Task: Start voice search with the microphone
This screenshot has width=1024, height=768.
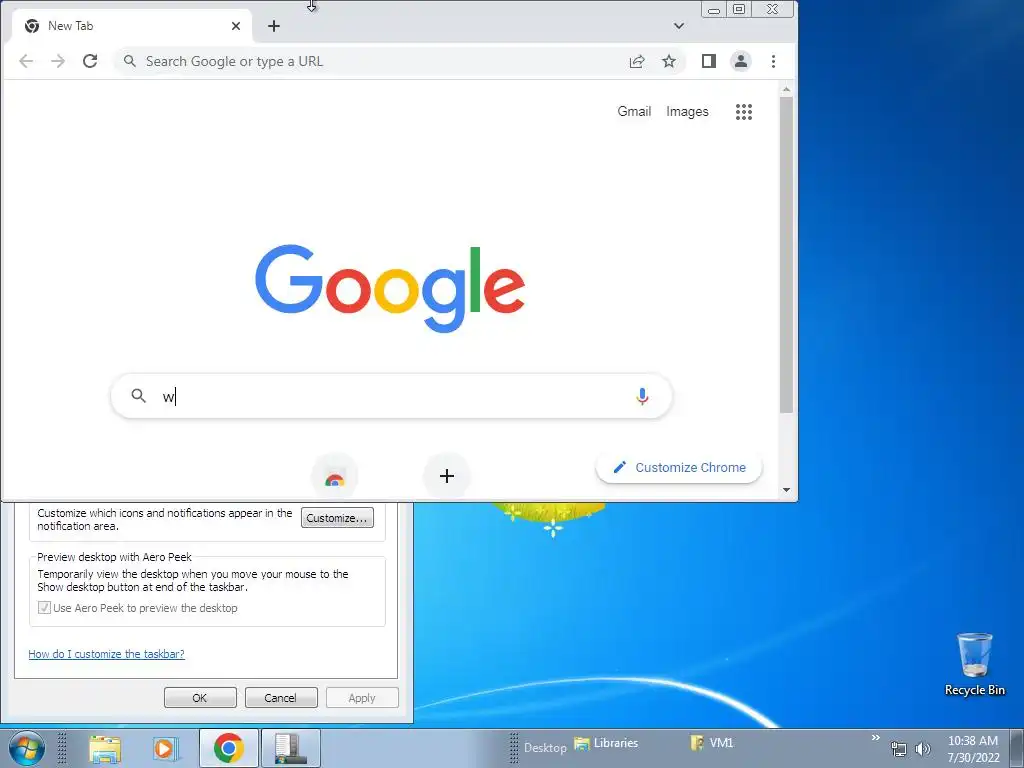Action: pos(642,396)
